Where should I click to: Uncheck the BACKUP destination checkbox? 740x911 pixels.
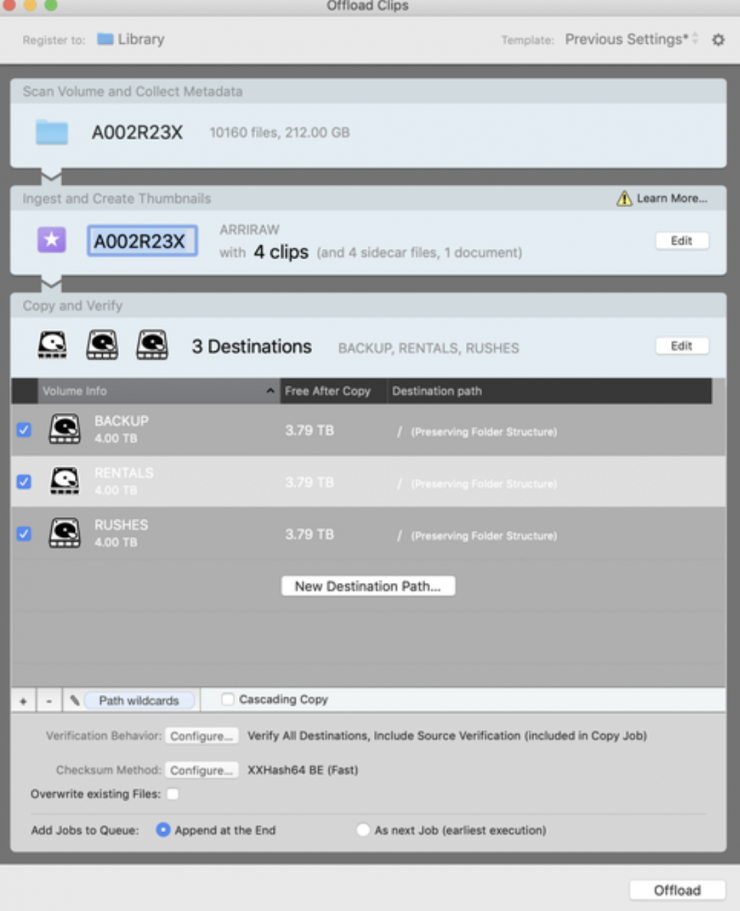point(24,430)
